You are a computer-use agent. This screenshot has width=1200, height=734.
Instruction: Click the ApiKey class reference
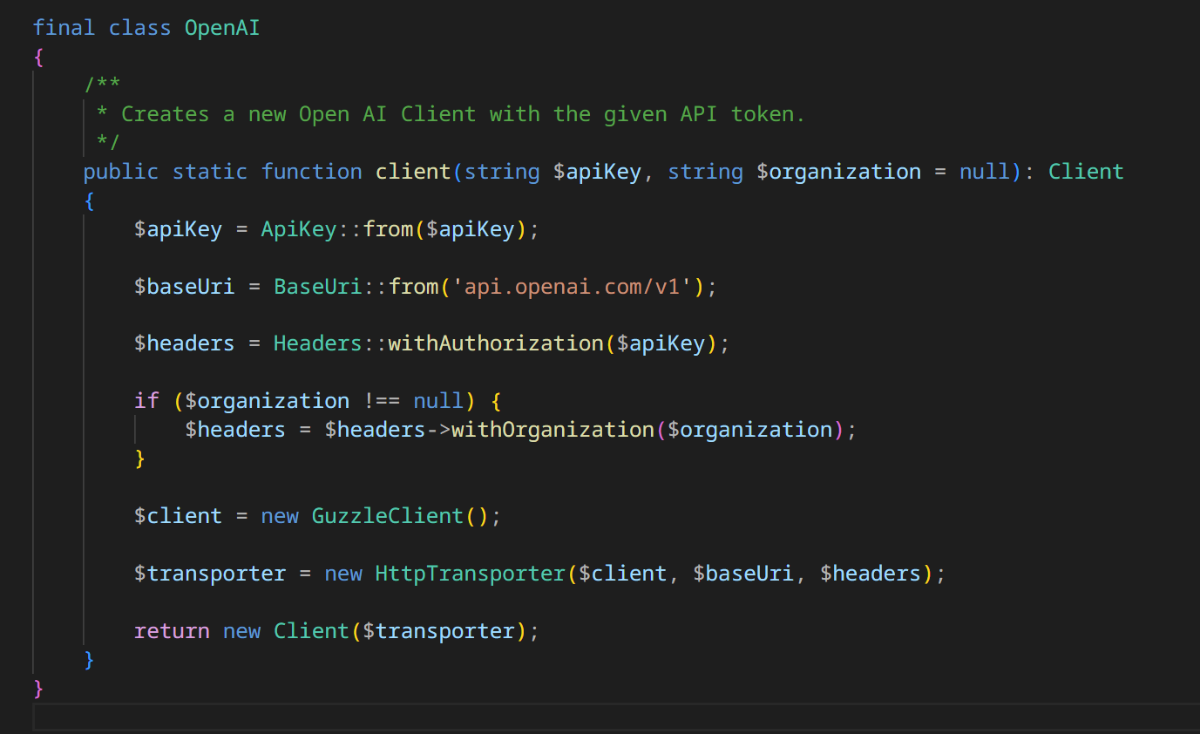click(298, 229)
